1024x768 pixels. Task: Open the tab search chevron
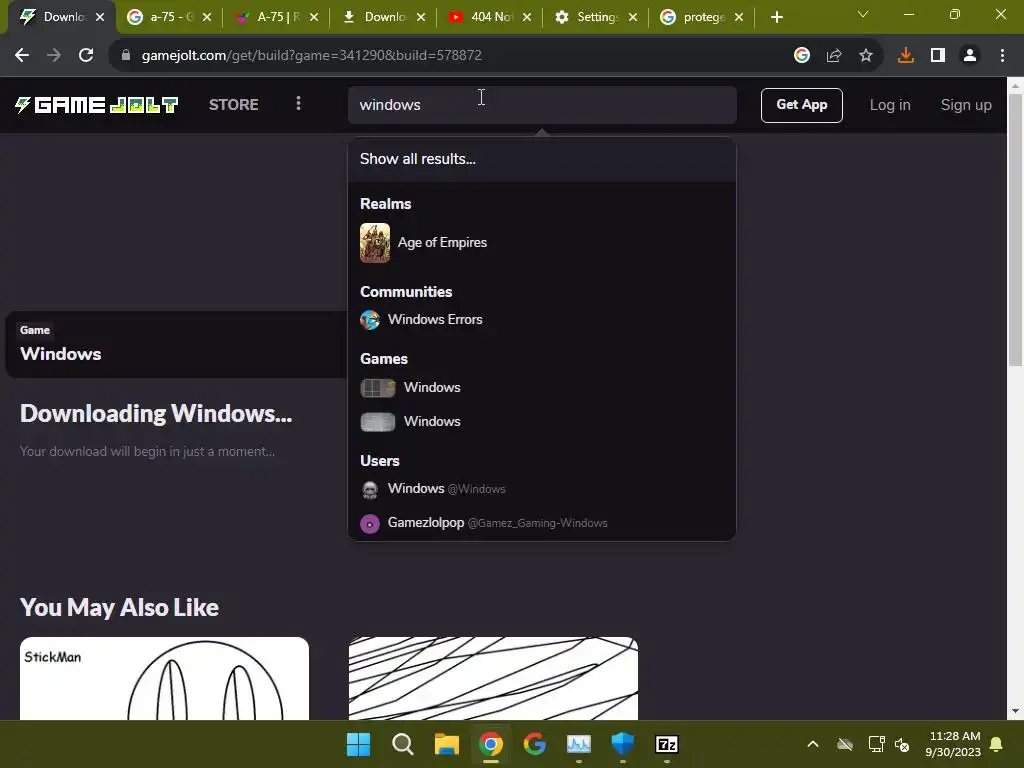point(863,14)
